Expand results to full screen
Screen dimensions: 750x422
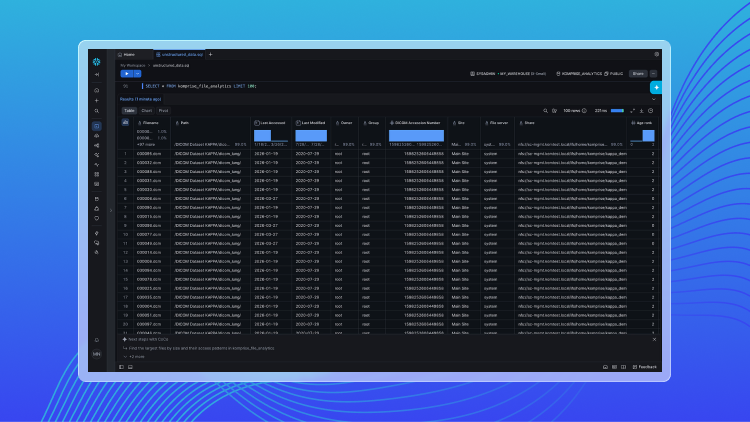(x=632, y=111)
